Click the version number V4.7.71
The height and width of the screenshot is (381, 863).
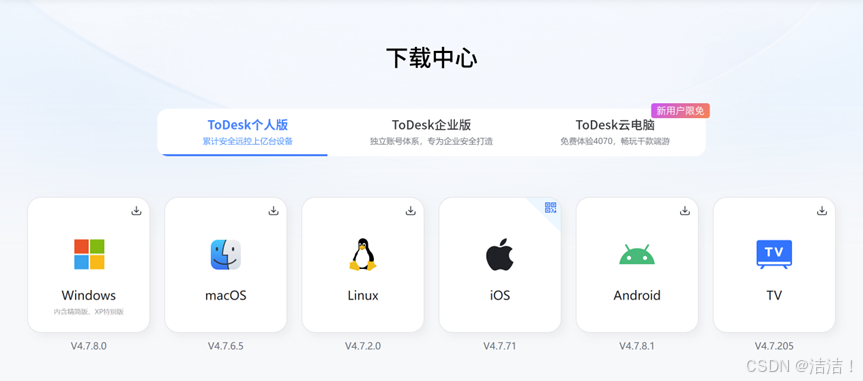(x=500, y=346)
